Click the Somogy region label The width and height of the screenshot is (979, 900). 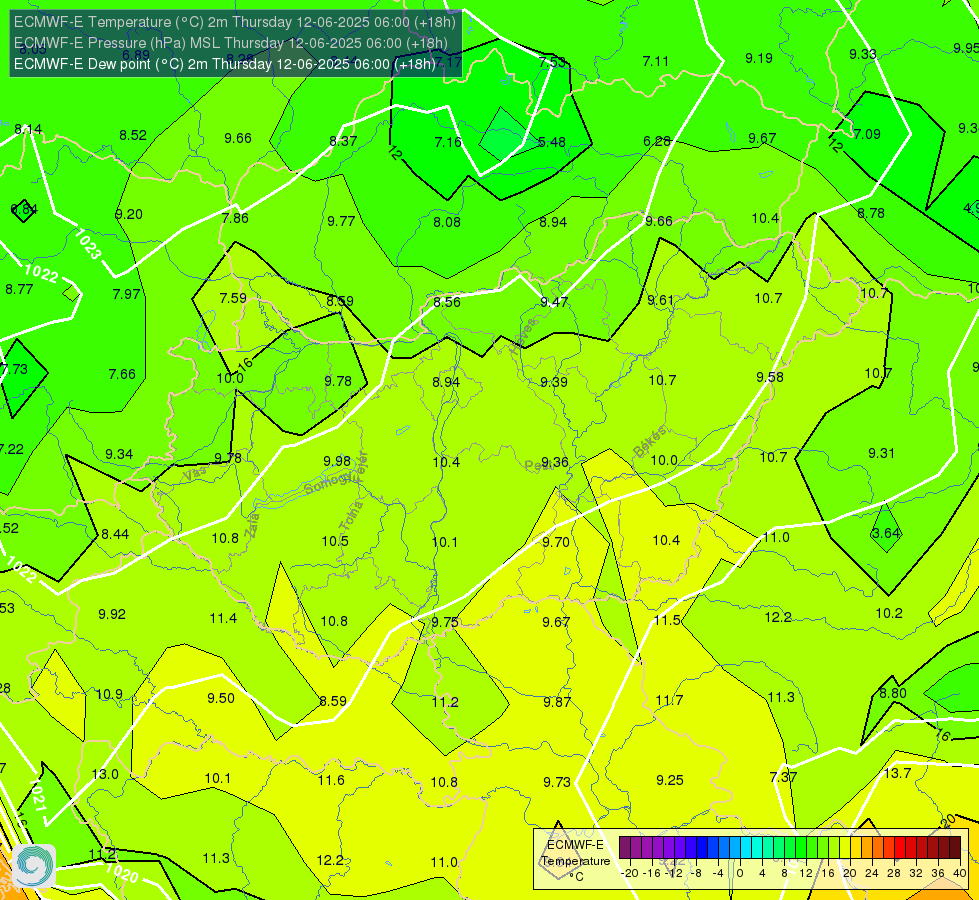click(329, 483)
